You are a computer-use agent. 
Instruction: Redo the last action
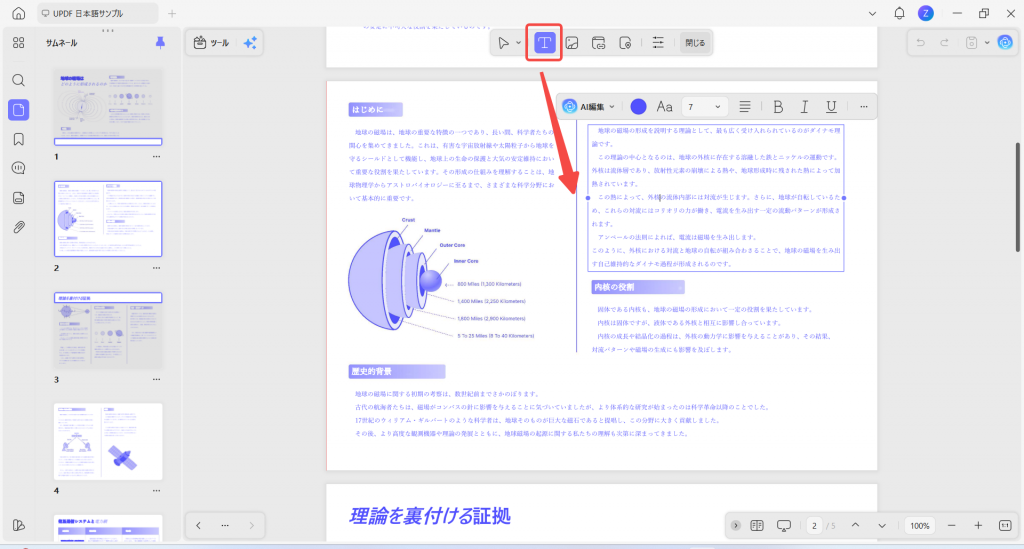(944, 43)
